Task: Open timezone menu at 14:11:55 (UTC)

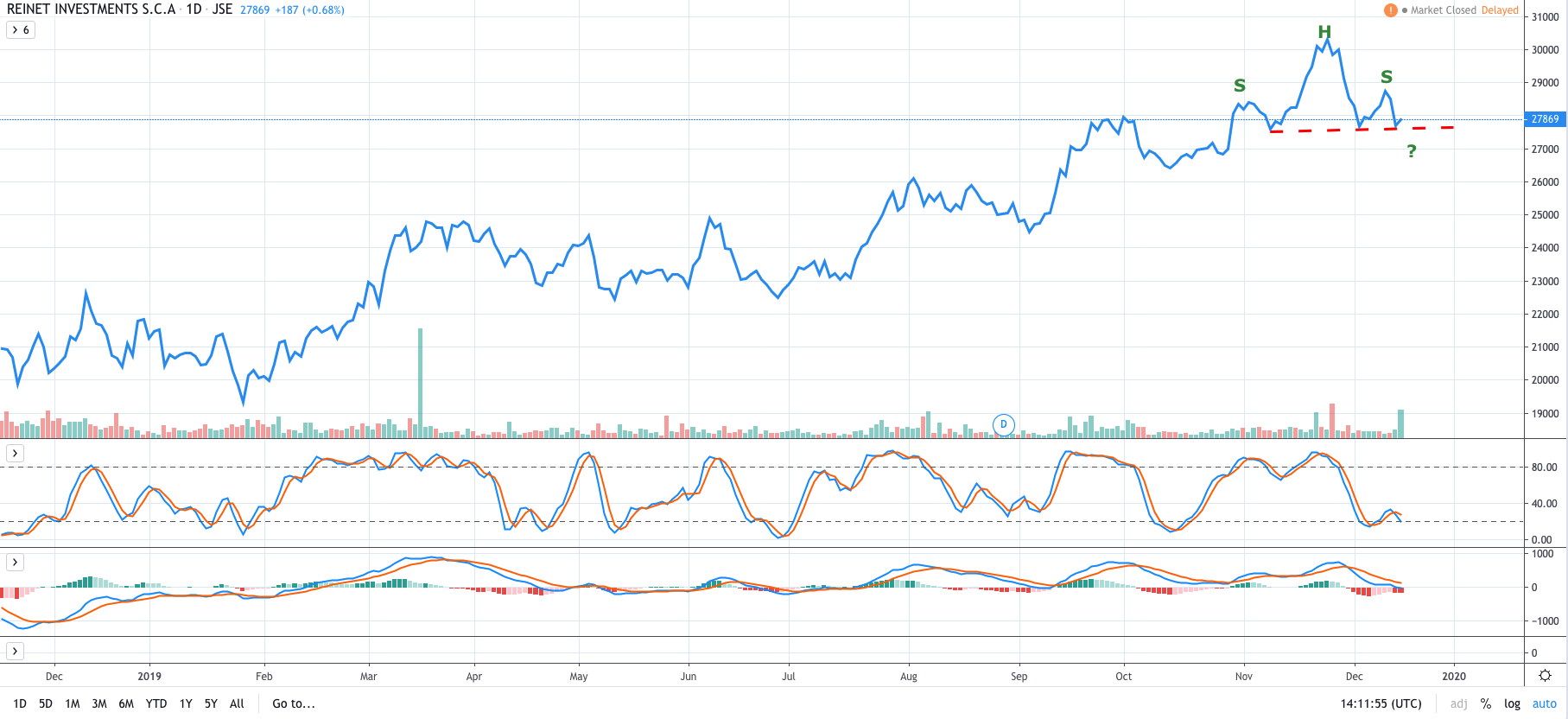Action: click(1381, 703)
